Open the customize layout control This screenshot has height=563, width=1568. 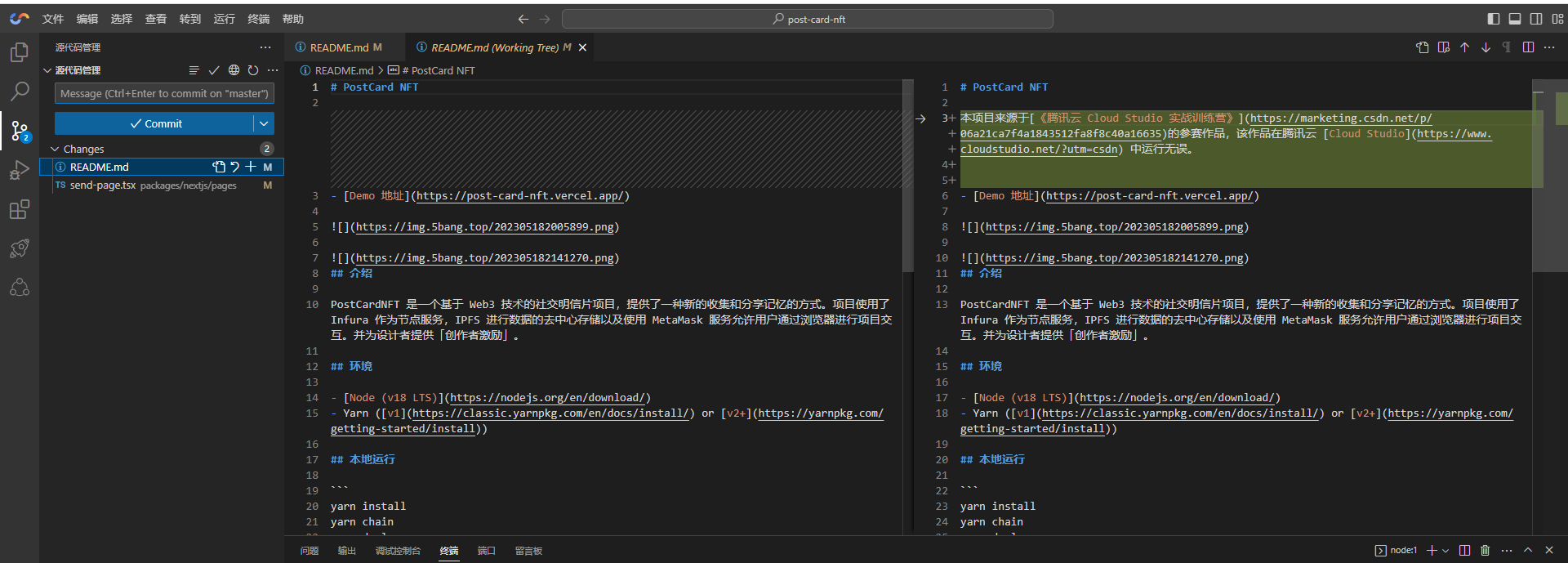1557,19
